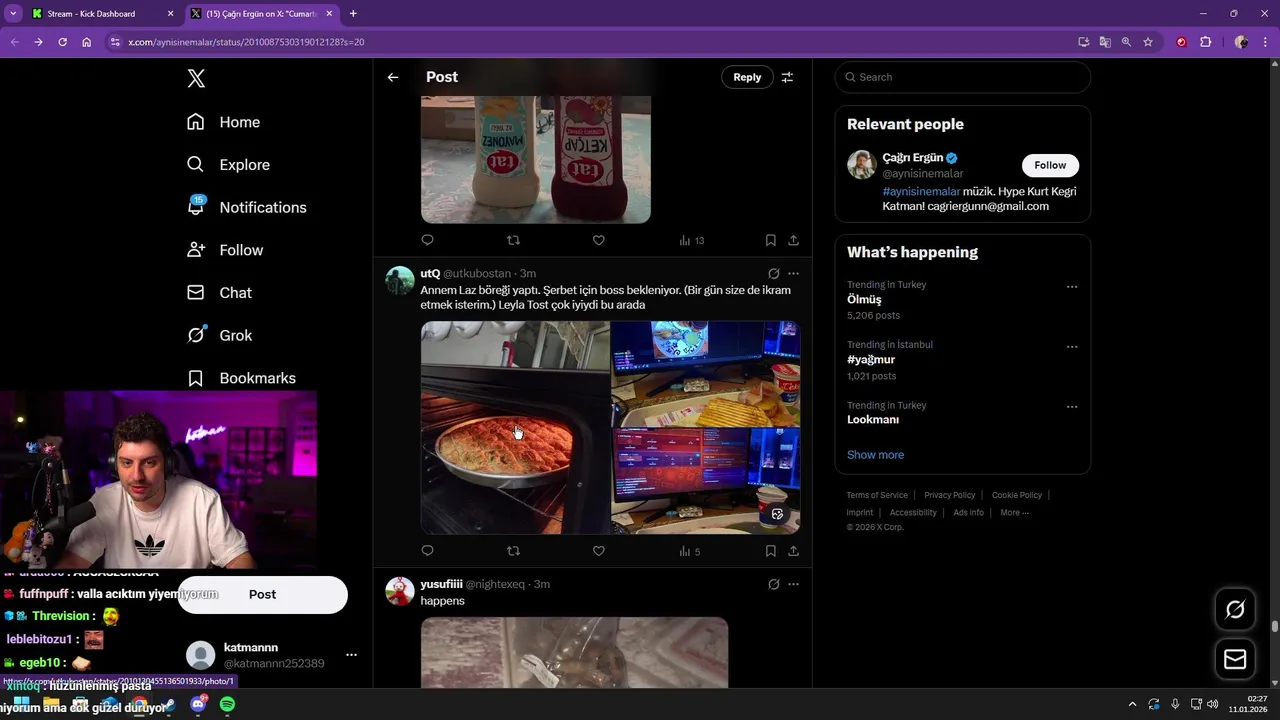Open more options for Lookmanı trend
The width and height of the screenshot is (1280, 720).
(1072, 407)
